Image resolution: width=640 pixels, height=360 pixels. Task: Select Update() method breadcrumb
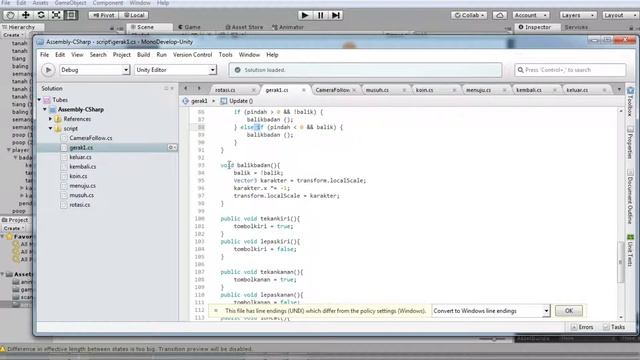click(x=237, y=101)
